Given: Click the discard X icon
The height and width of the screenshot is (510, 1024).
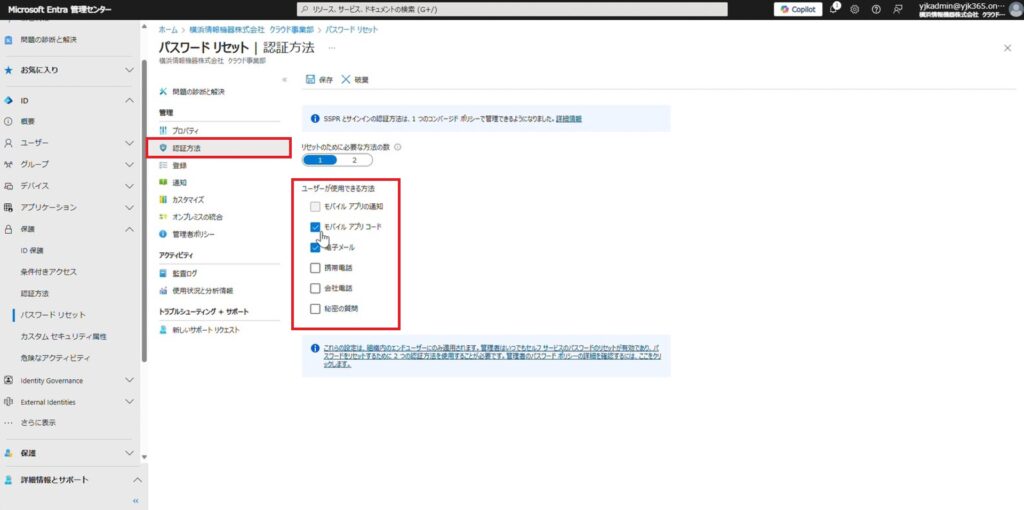Looking at the screenshot, I should coord(345,79).
